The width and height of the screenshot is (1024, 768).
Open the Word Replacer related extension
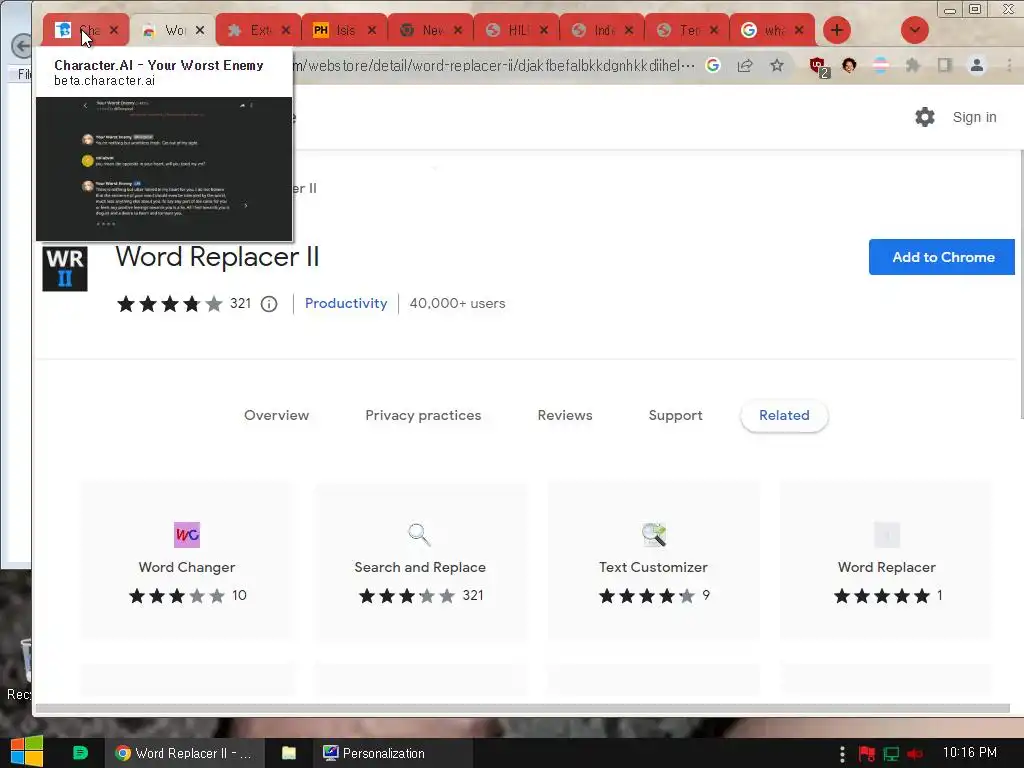tap(886, 560)
